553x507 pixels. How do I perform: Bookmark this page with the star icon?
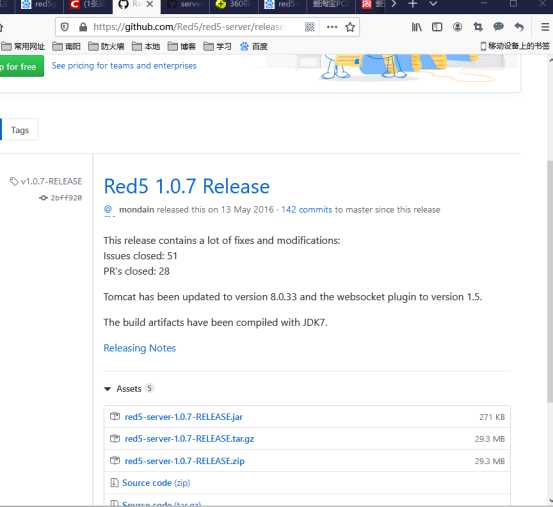tap(350, 27)
